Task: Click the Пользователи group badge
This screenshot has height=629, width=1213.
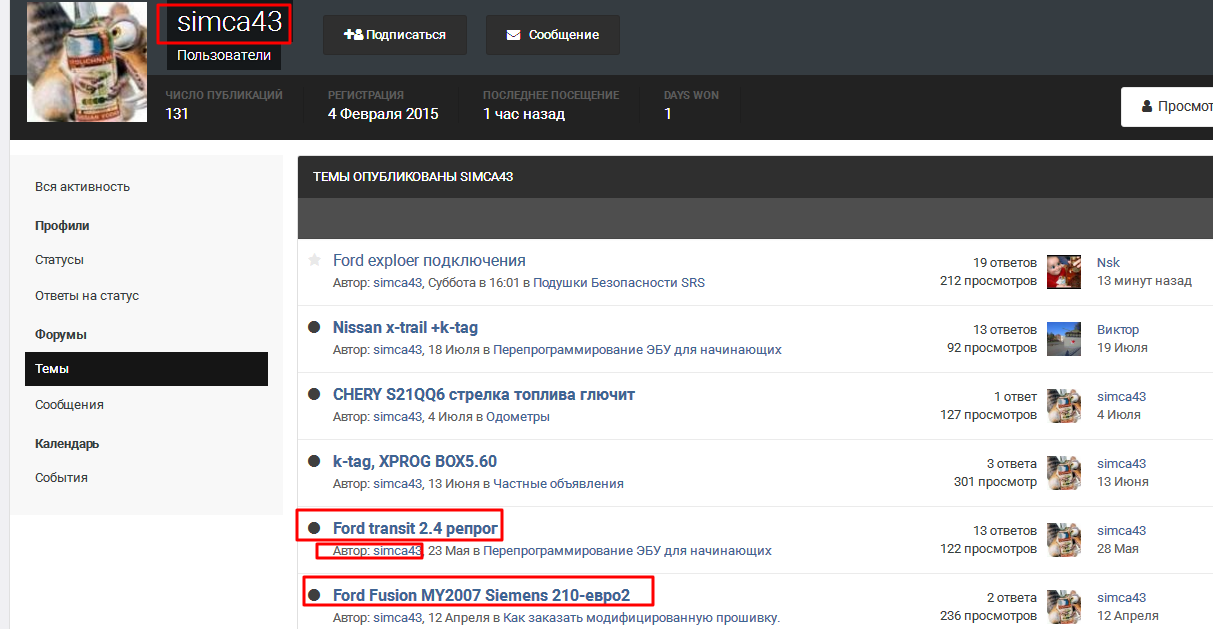Action: coord(224,56)
